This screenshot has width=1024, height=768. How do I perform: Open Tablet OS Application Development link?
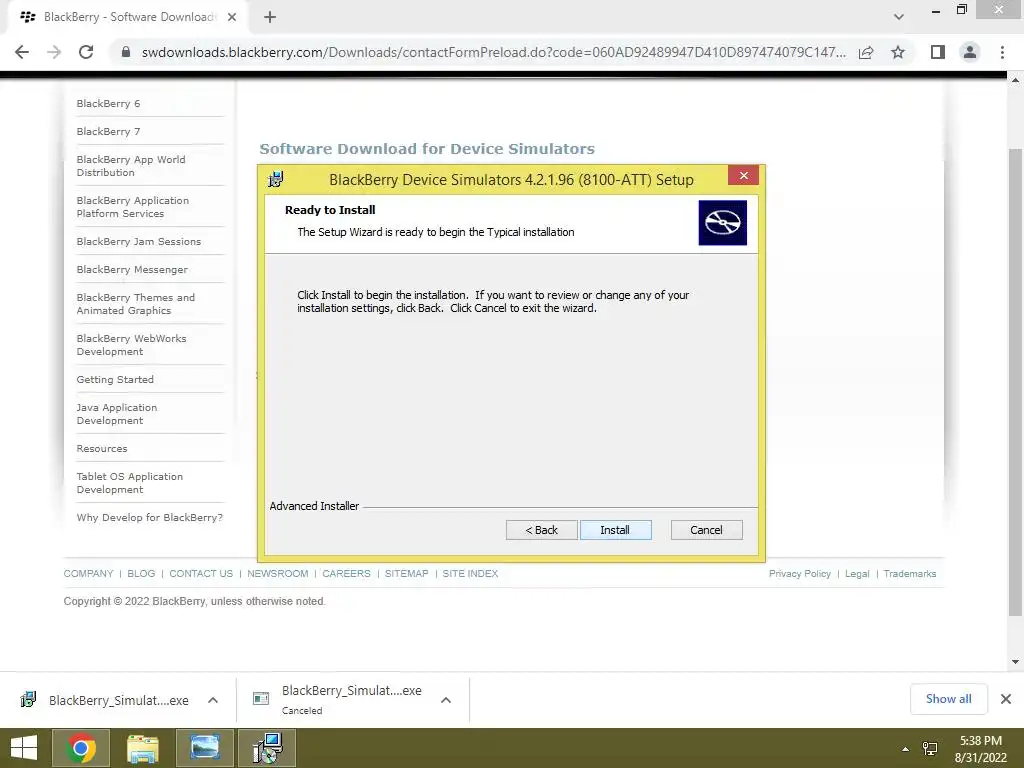130,483
